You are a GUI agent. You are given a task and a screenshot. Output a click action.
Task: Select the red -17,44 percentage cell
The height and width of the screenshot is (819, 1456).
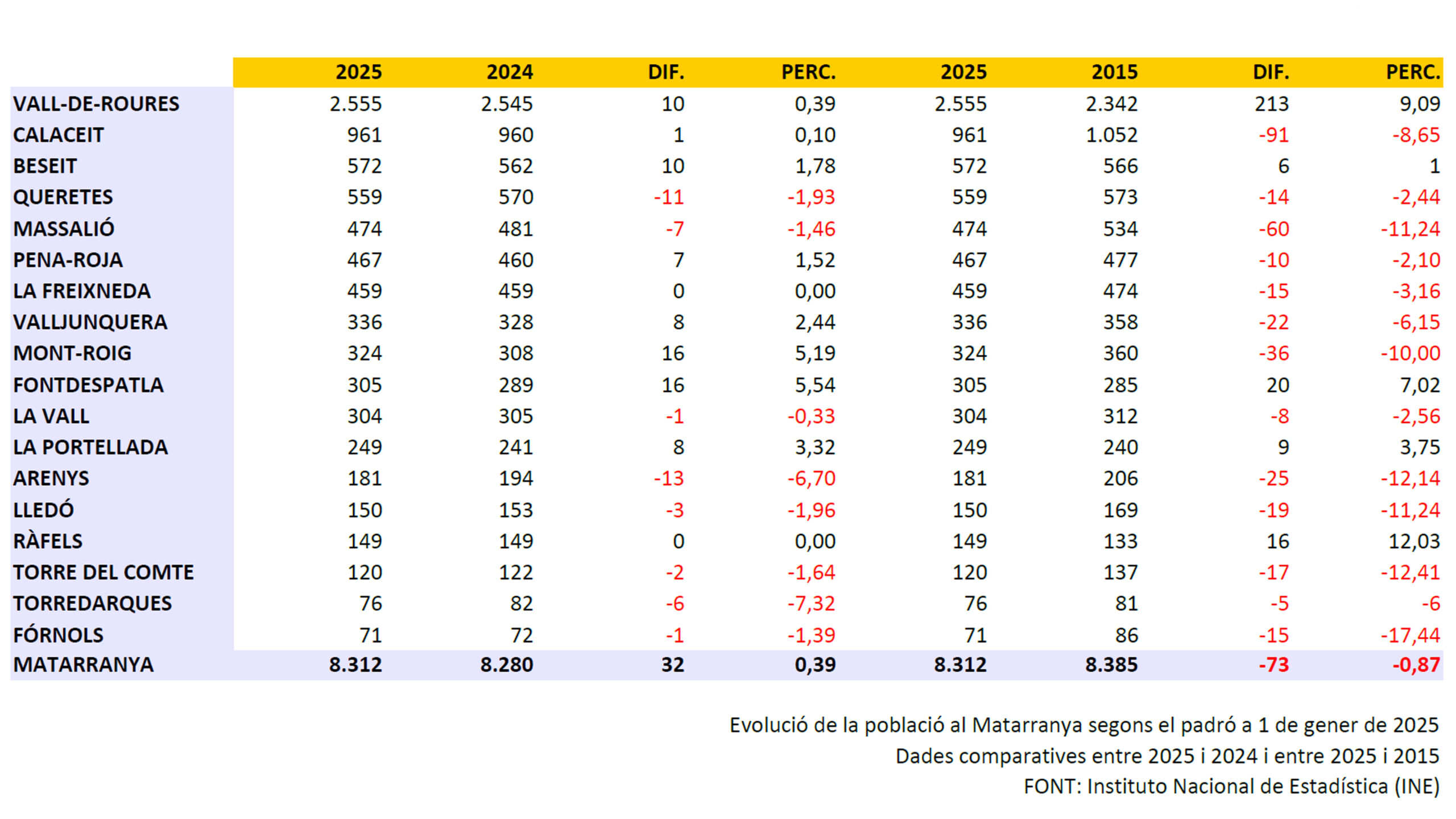tap(1410, 635)
